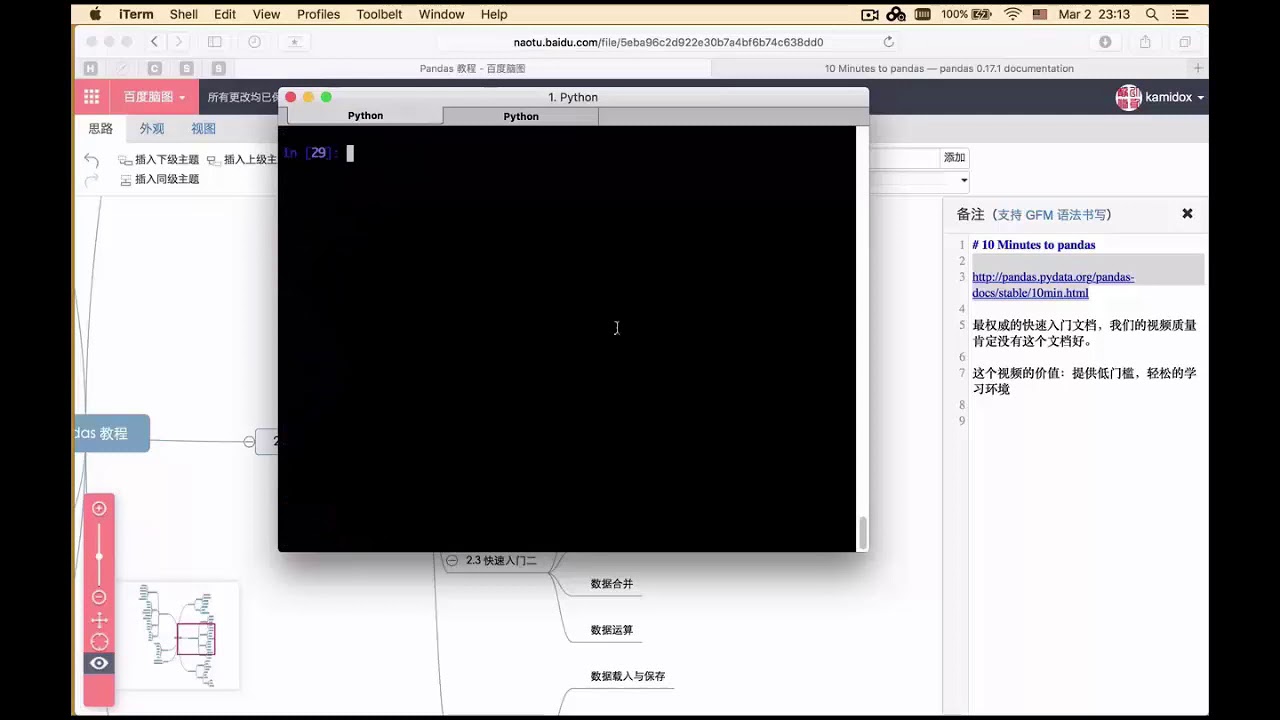This screenshot has width=1280, height=720.
Task: Select the 数据载入与保存 node
Action: (628, 677)
